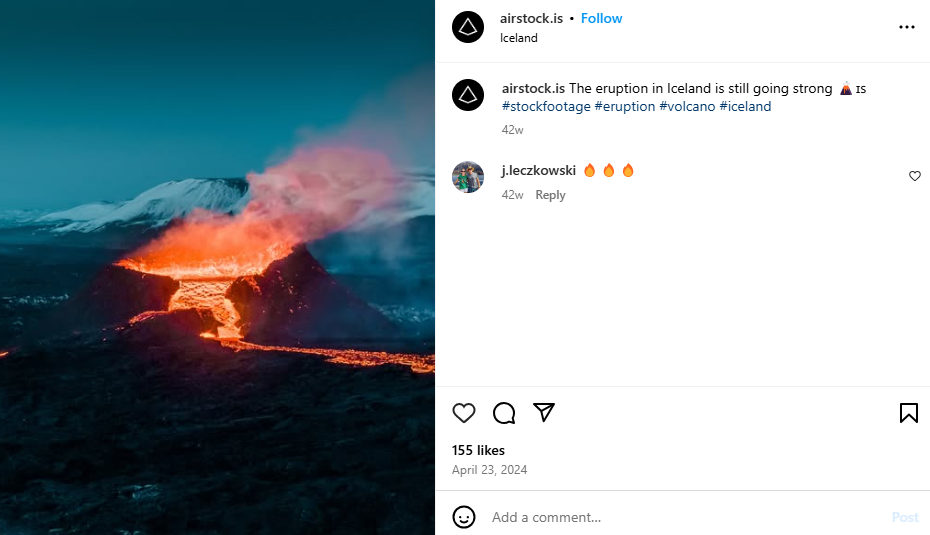The width and height of the screenshot is (930, 535).
Task: Click airstock.is avatar beside caption
Action: pyautogui.click(x=468, y=95)
